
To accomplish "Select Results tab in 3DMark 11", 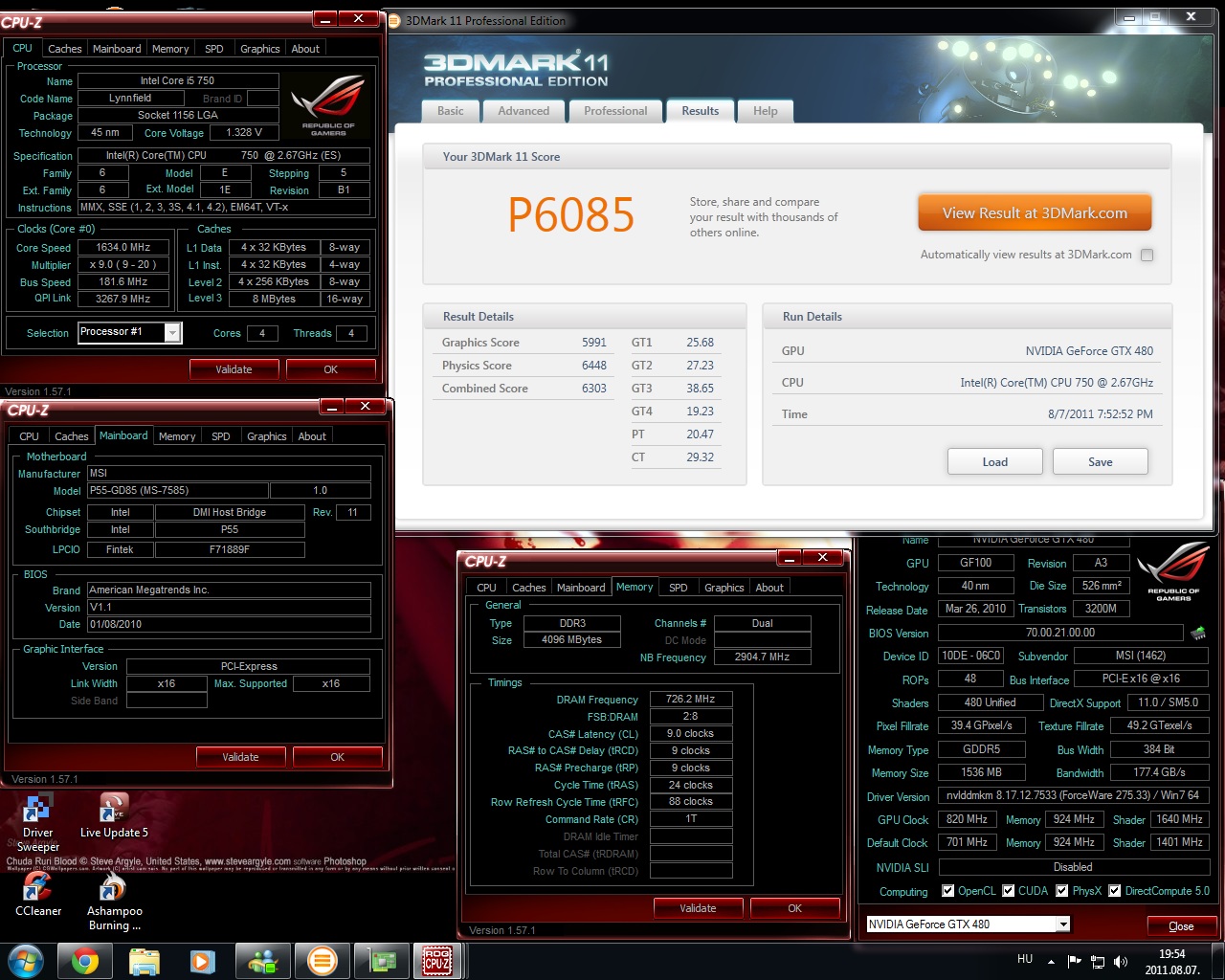I will click(x=701, y=111).
